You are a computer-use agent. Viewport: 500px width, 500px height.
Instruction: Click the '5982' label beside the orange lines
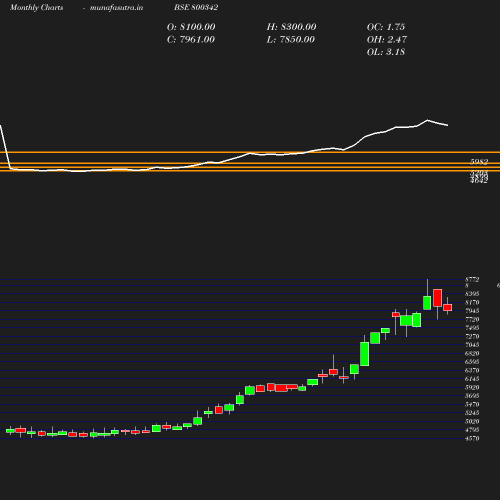click(479, 162)
